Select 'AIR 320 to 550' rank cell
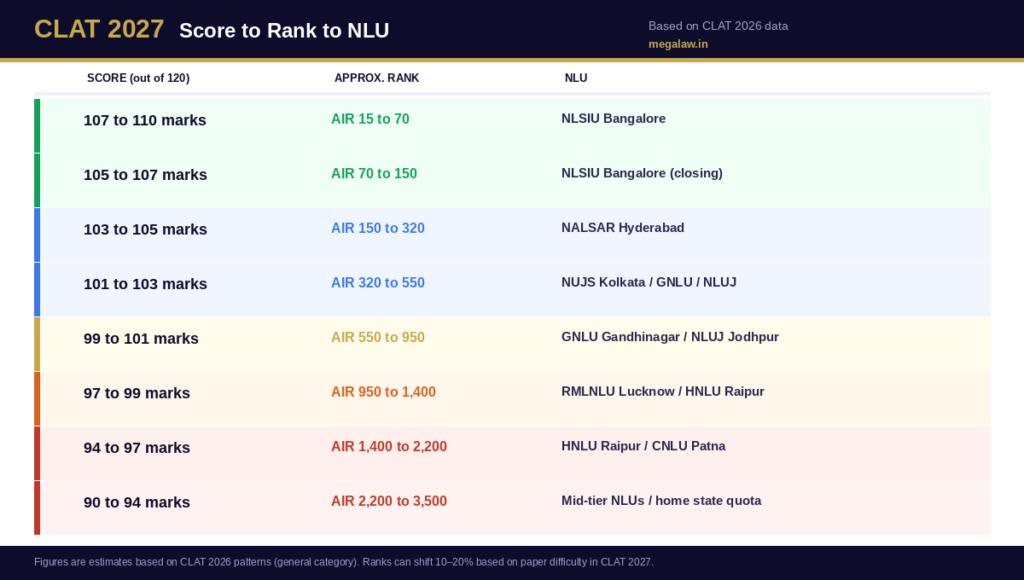Screen dimensions: 1024x580 pyautogui.click(x=378, y=283)
